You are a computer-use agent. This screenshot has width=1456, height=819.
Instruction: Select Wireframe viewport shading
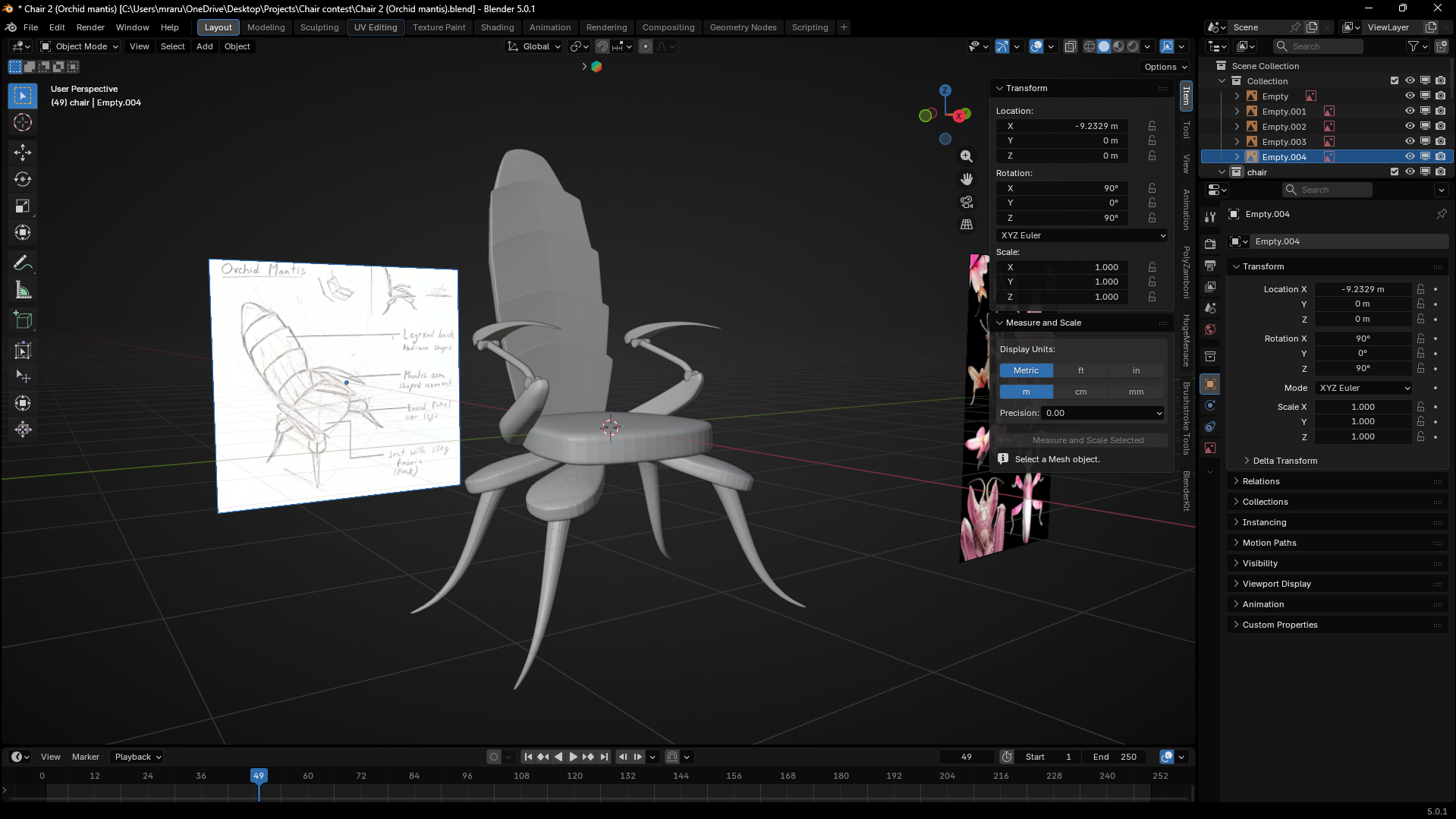pos(1090,46)
